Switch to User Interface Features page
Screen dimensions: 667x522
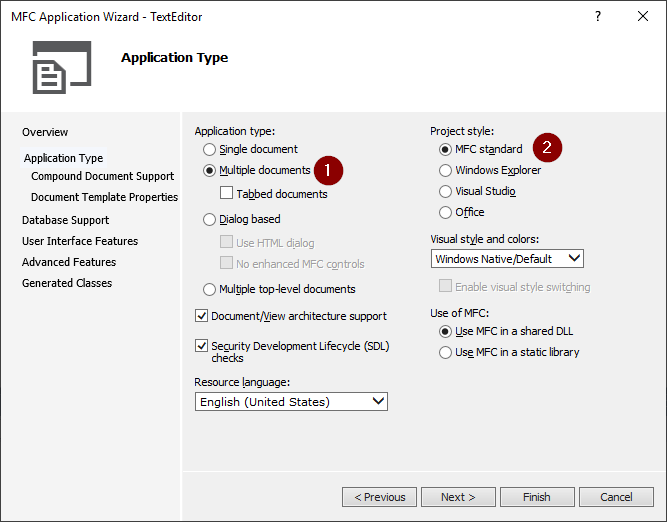coord(80,241)
